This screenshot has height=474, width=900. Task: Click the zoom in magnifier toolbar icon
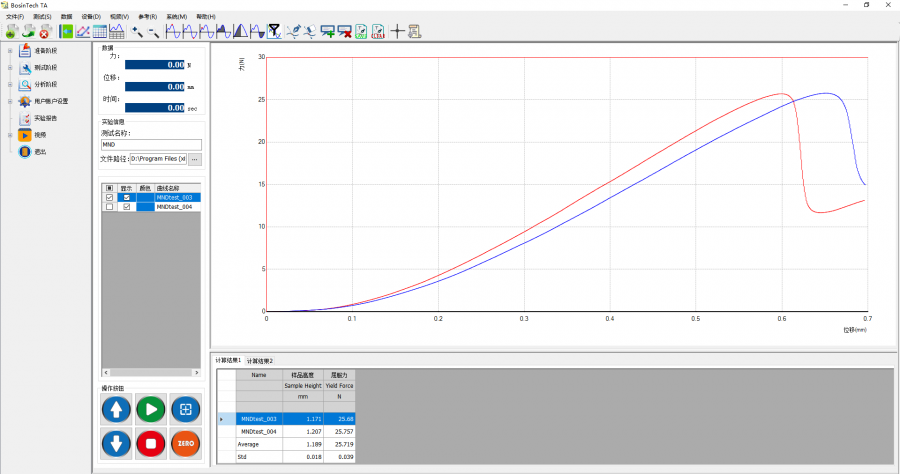tap(136, 31)
